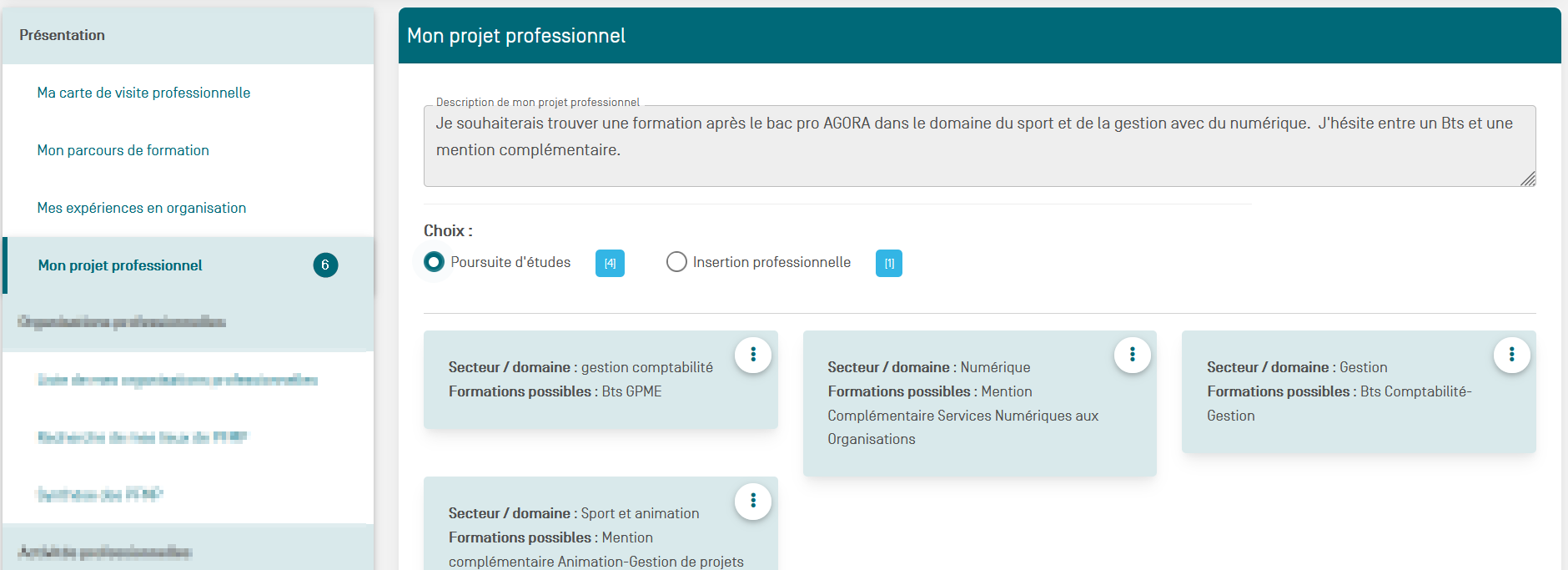Open three-dot menu on gestion comptabilité card

click(752, 355)
